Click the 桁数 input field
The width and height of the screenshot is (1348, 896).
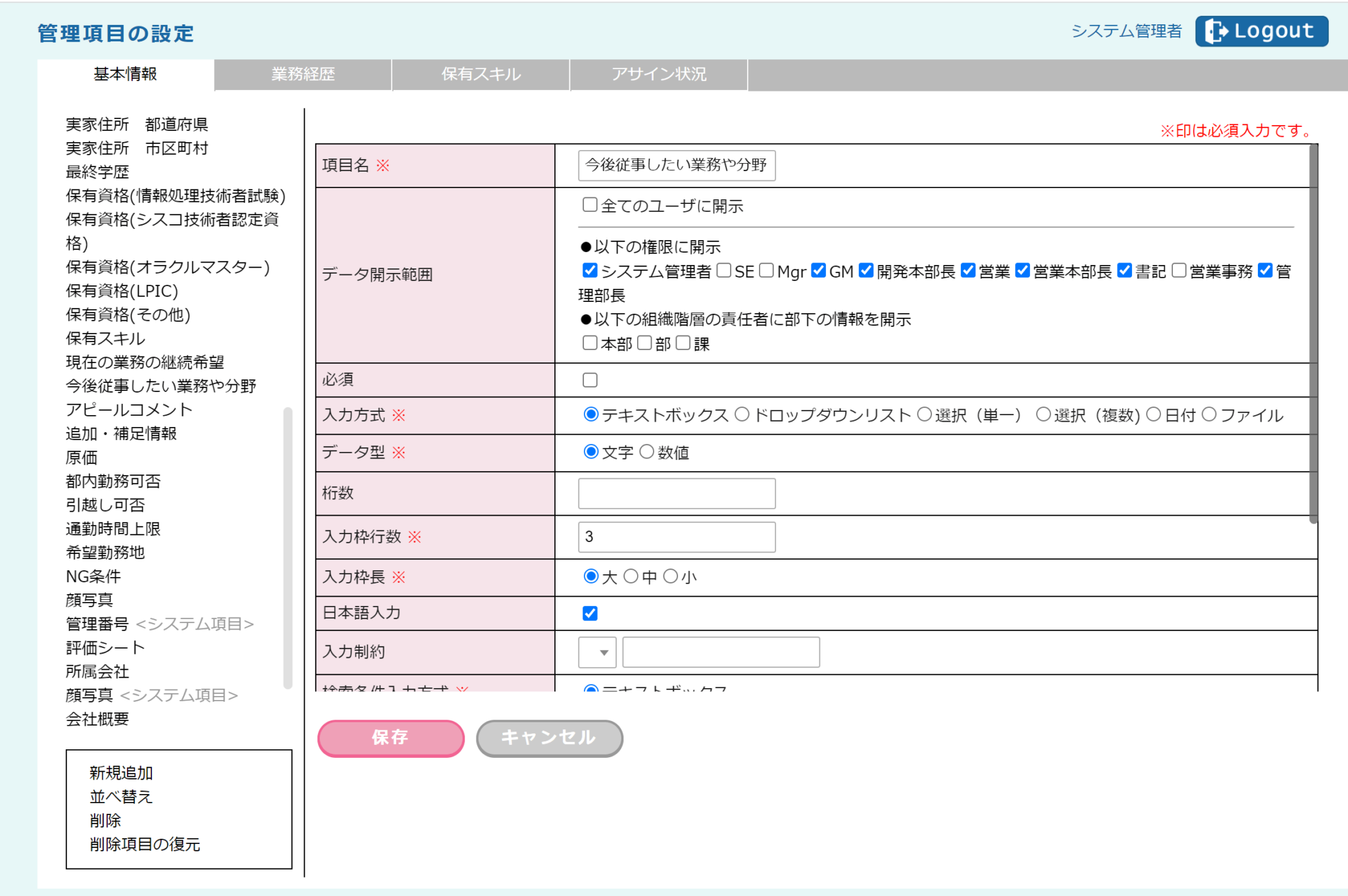676,493
